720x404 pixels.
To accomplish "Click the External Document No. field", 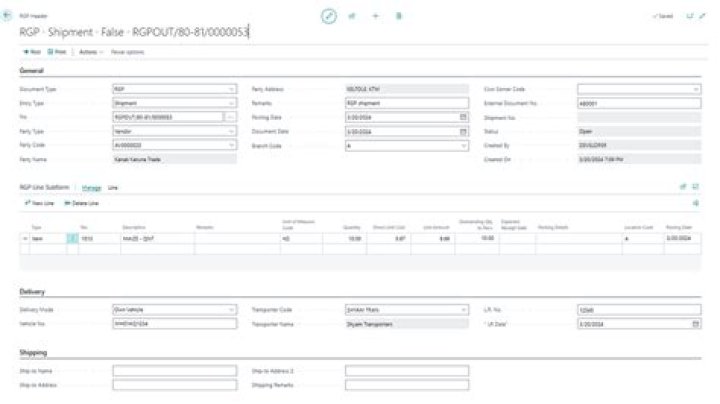I will coord(639,104).
